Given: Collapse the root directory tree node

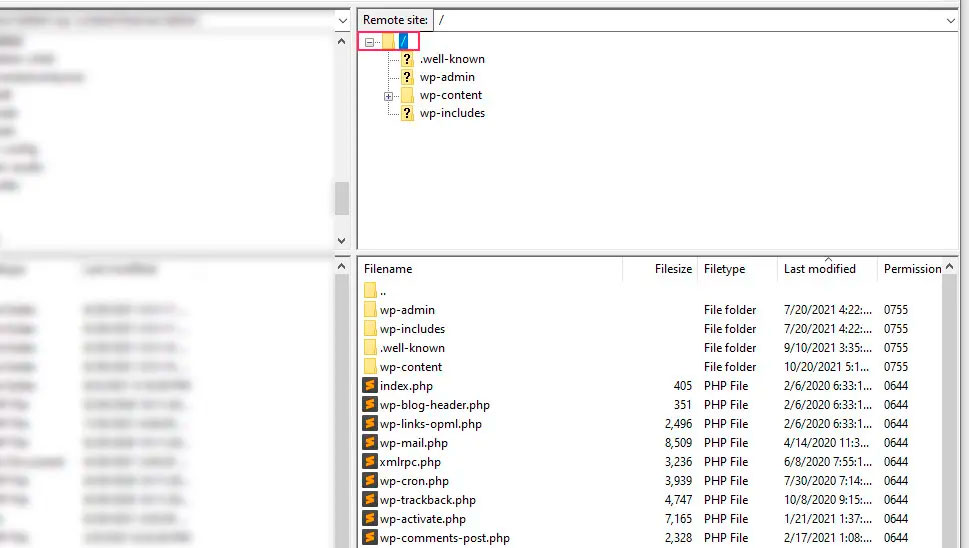Looking at the screenshot, I should click(x=370, y=42).
